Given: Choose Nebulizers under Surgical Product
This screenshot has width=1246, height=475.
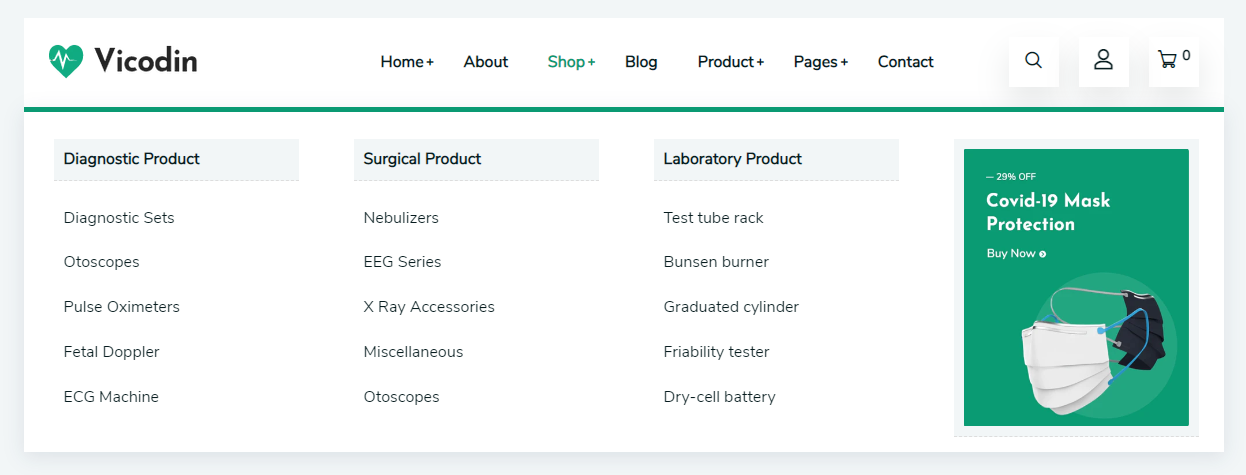Looking at the screenshot, I should coord(401,218).
